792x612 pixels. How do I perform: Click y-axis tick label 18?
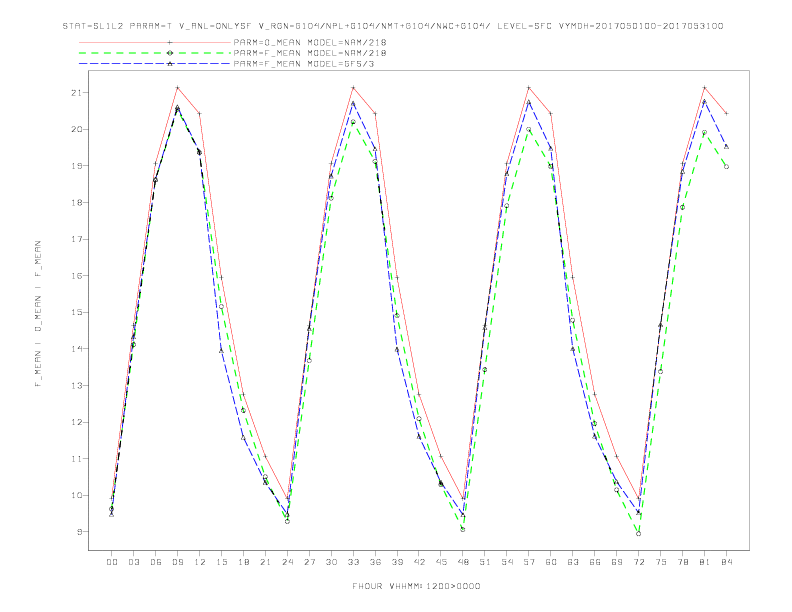(76, 202)
